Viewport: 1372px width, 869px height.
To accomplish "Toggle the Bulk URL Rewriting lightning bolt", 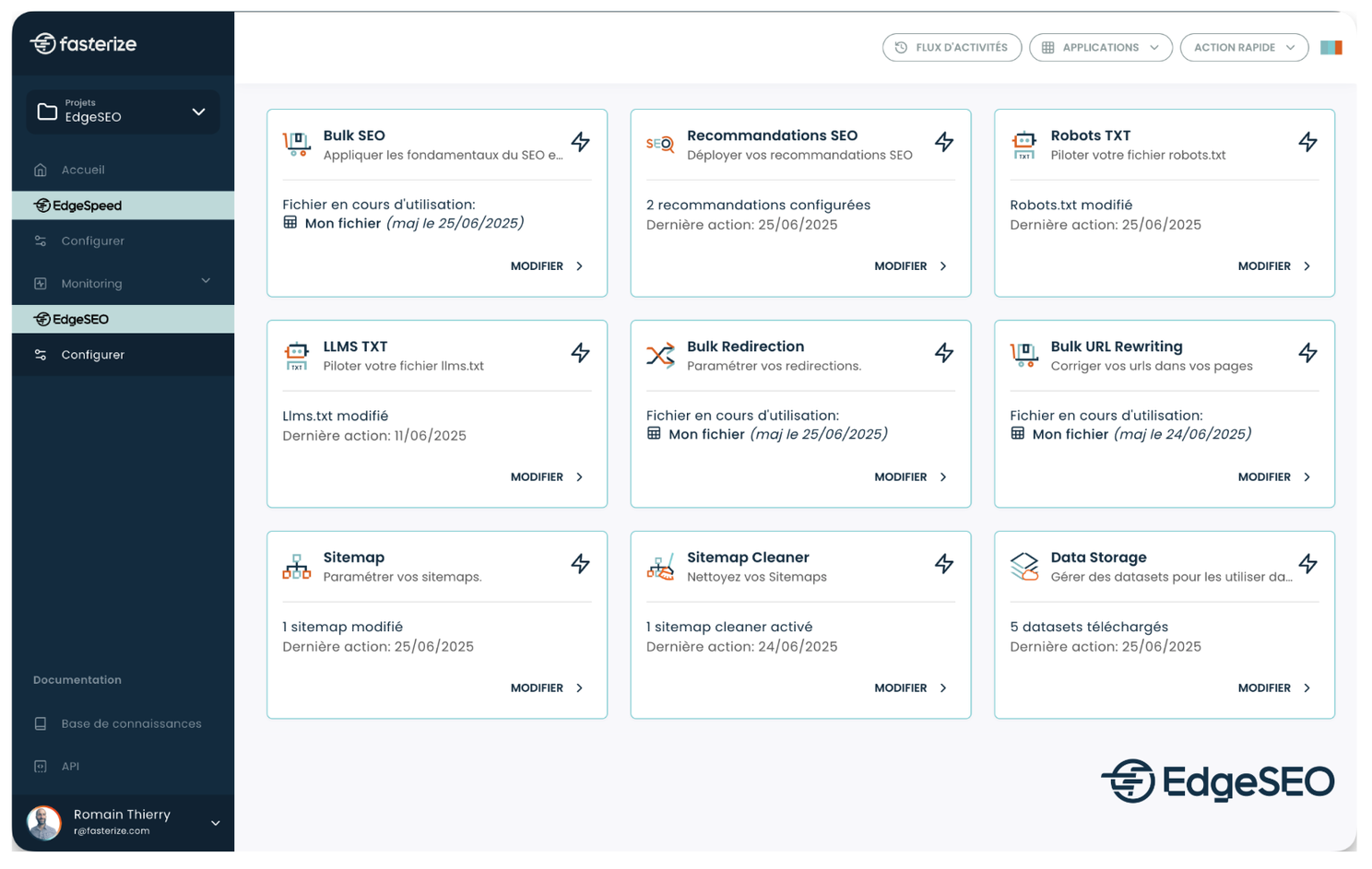I will coord(1307,353).
